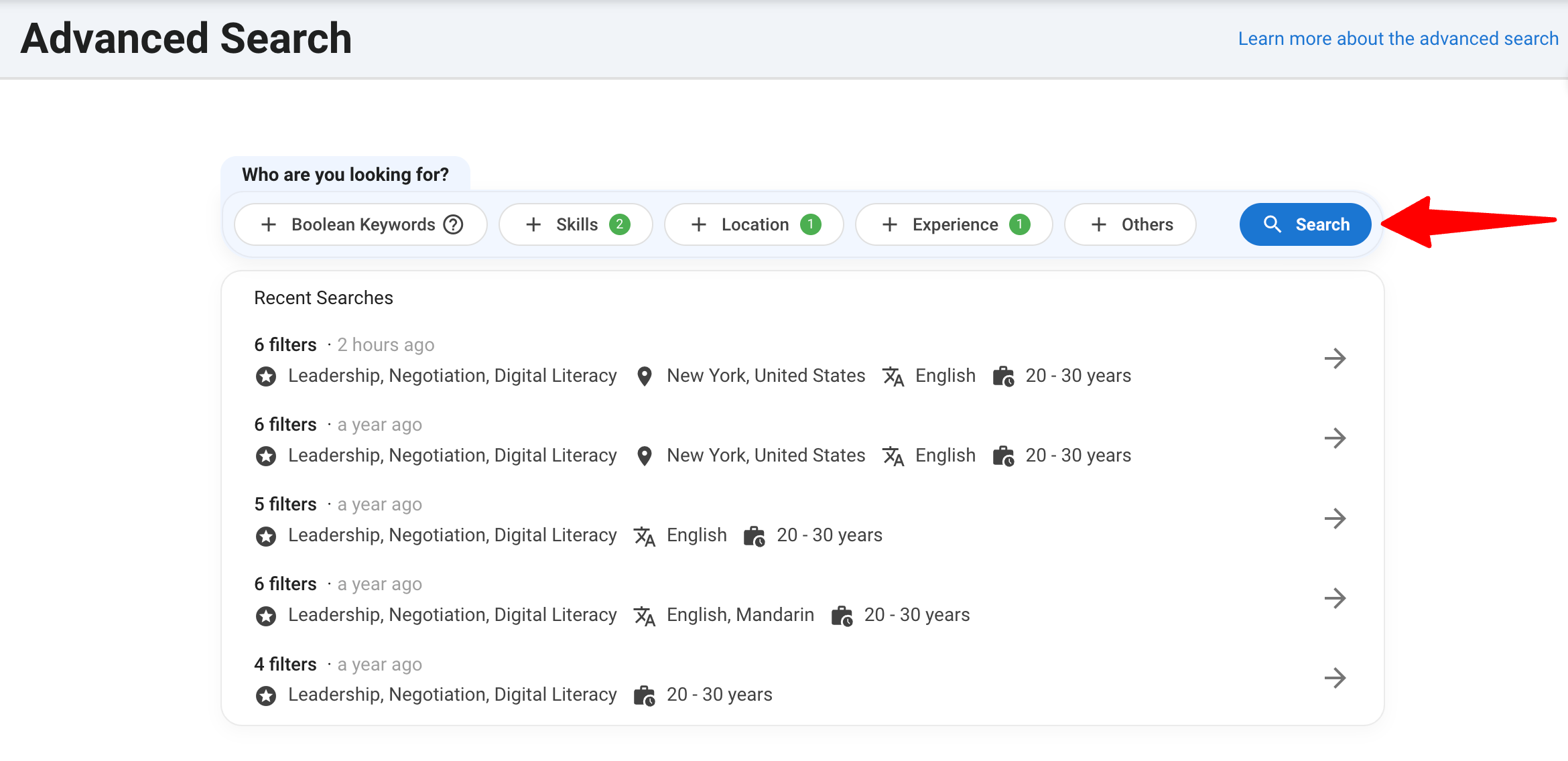Screen dimensions: 1568x761
Task: Click briefcase icon in English, Mandarin search
Action: (x=842, y=616)
